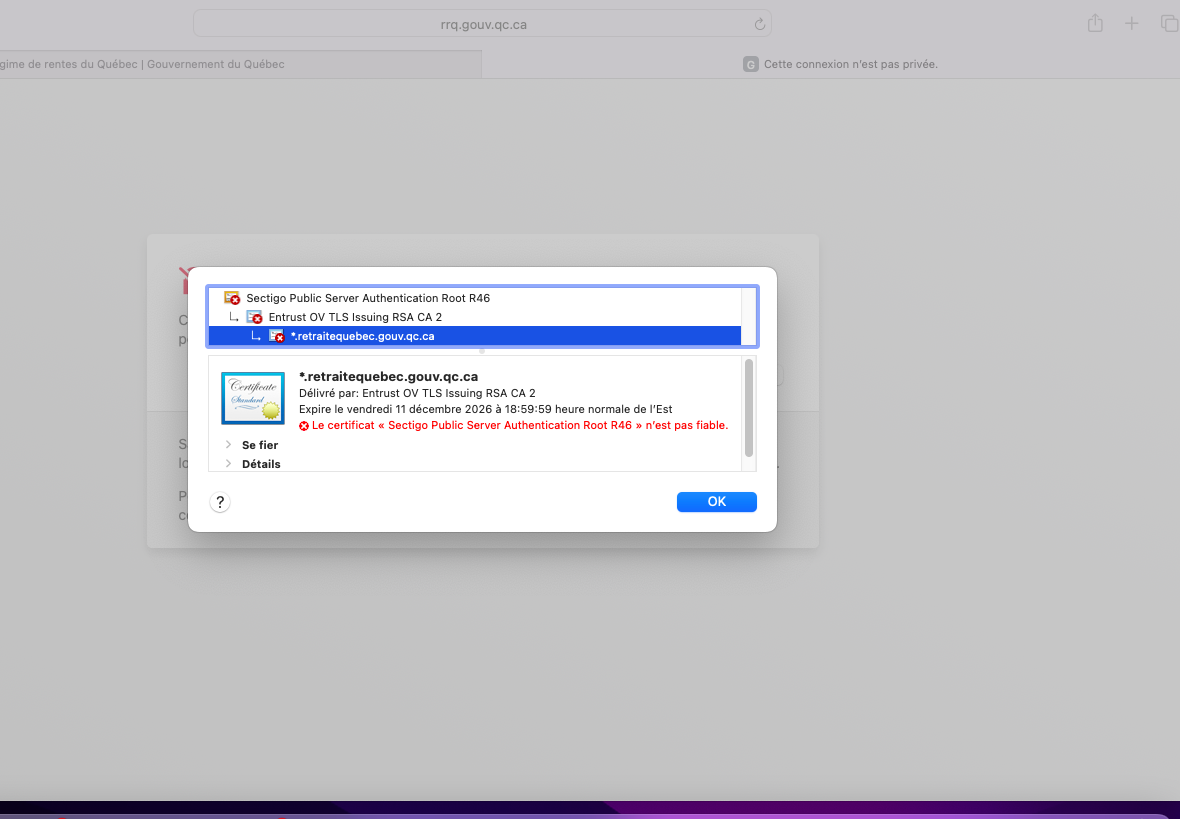Open the Share icon in Safari toolbar
This screenshot has width=1180, height=819.
pyautogui.click(x=1095, y=23)
